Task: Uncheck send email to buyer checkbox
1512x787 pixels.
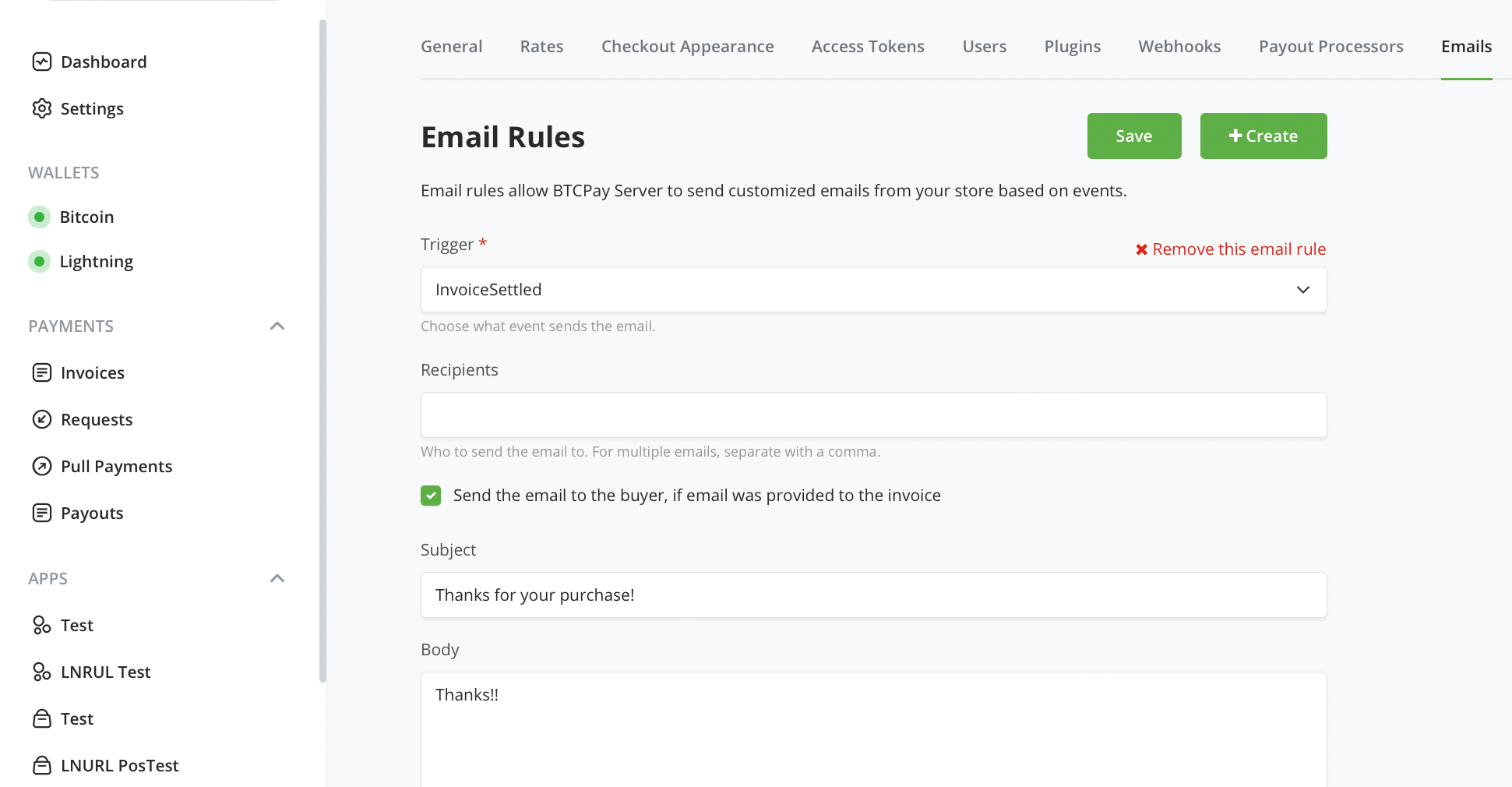Action: pyautogui.click(x=431, y=496)
